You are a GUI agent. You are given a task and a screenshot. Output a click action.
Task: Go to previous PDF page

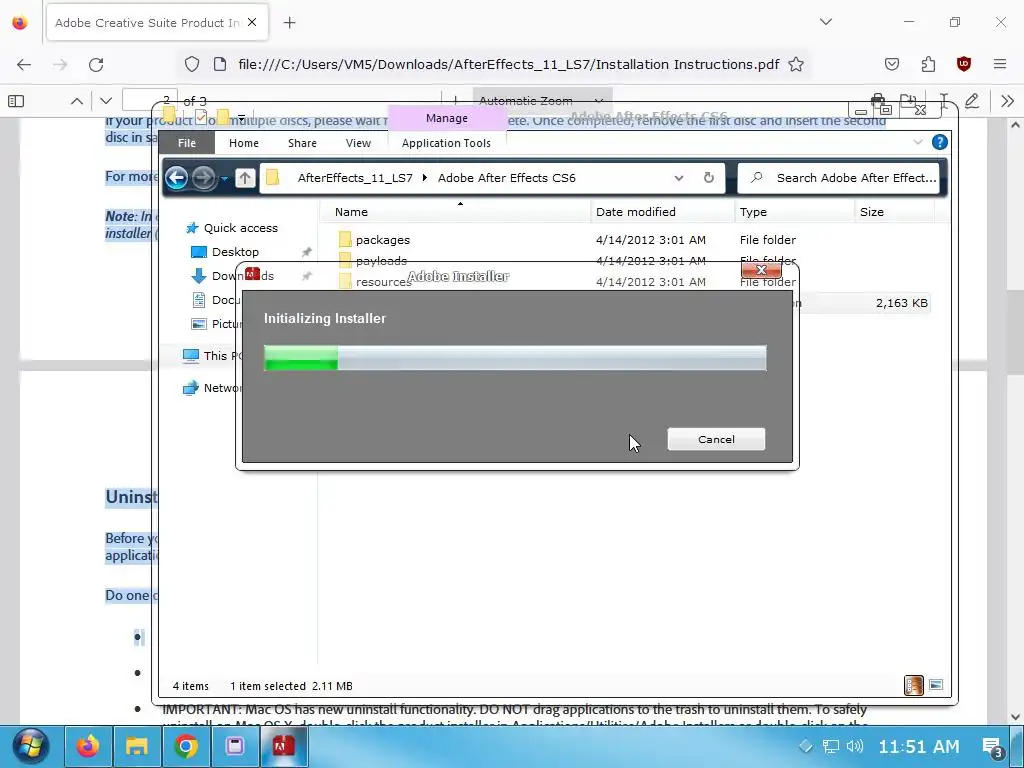[76, 101]
